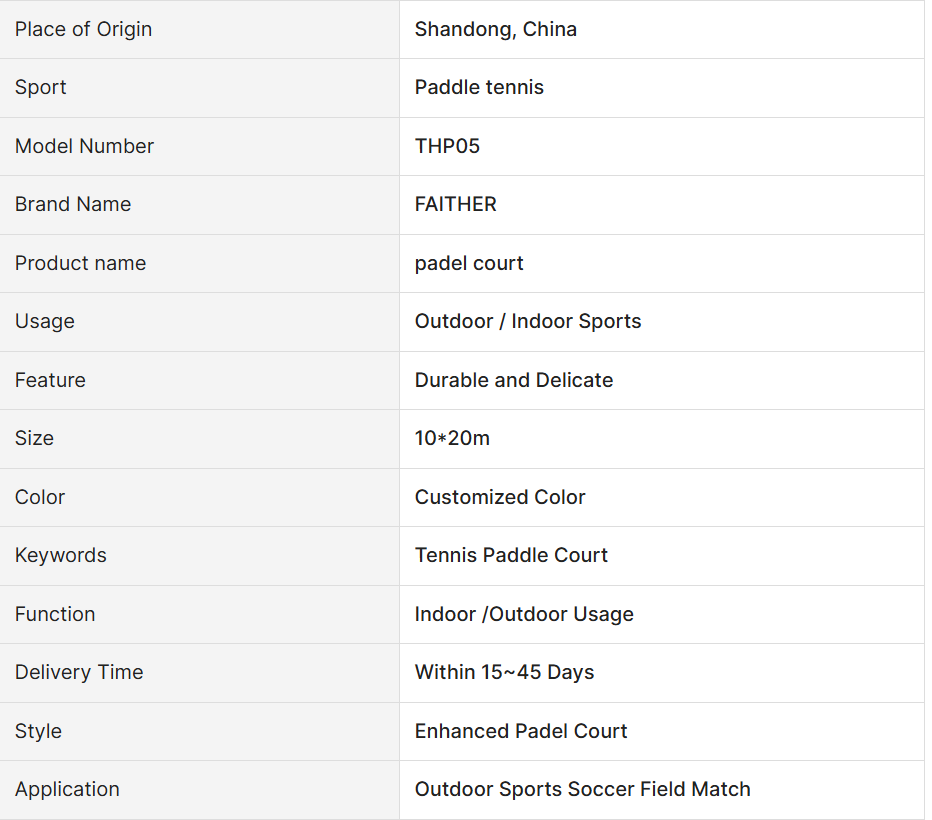Click 'Outdoor Sports Soccer Field Match' application value
This screenshot has width=932, height=820.
(x=582, y=789)
